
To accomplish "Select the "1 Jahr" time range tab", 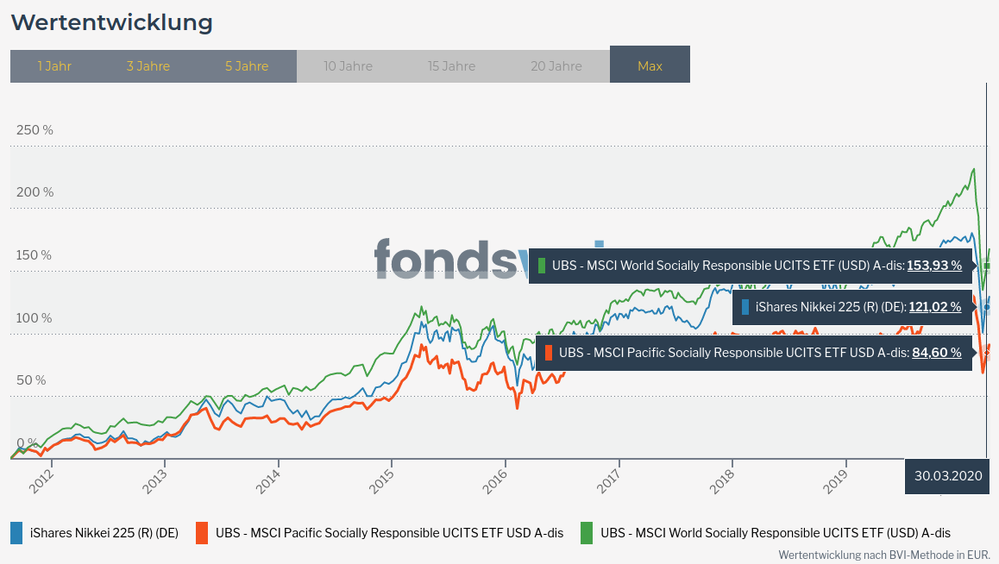I will [53, 66].
